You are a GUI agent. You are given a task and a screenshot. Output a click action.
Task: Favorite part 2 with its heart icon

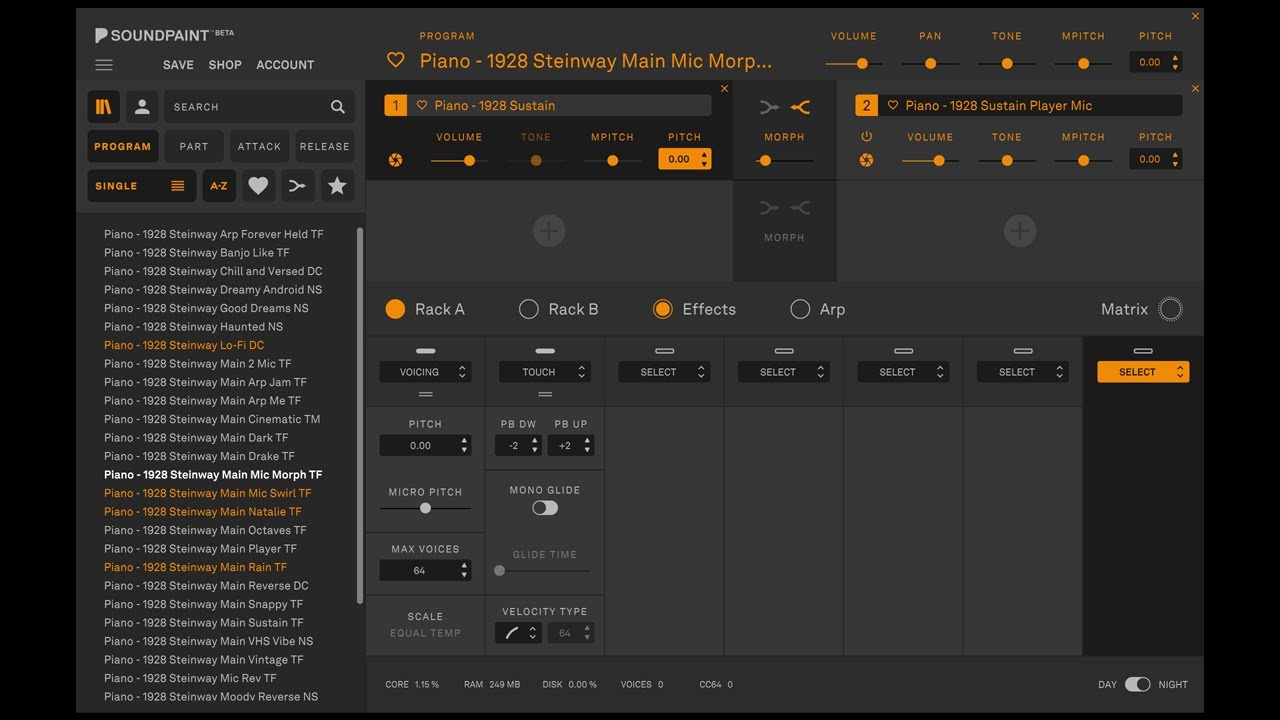pos(893,105)
